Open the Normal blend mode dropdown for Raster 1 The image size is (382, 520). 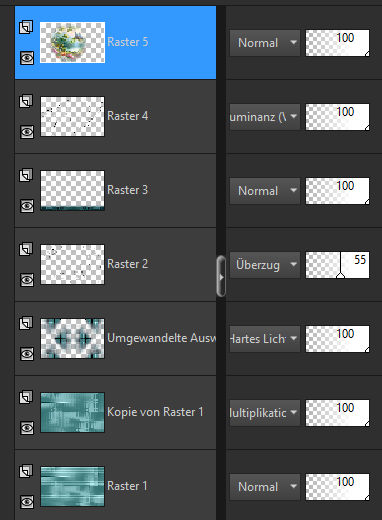click(x=265, y=487)
